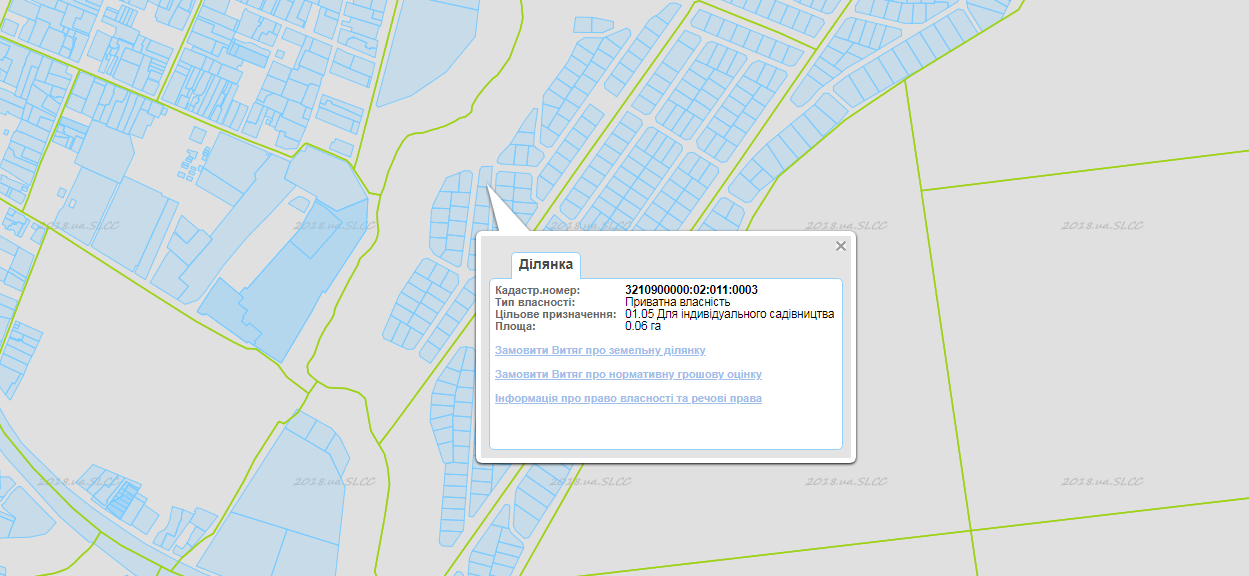The width and height of the screenshot is (1249, 576).
Task: Click cadastral number 3210900000:02:011:0003
Action: click(691, 290)
